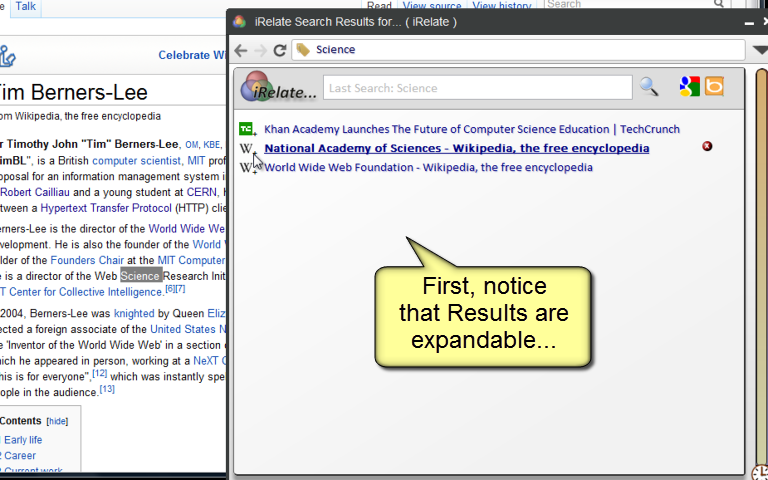Click citation reference [12]

coord(99,373)
